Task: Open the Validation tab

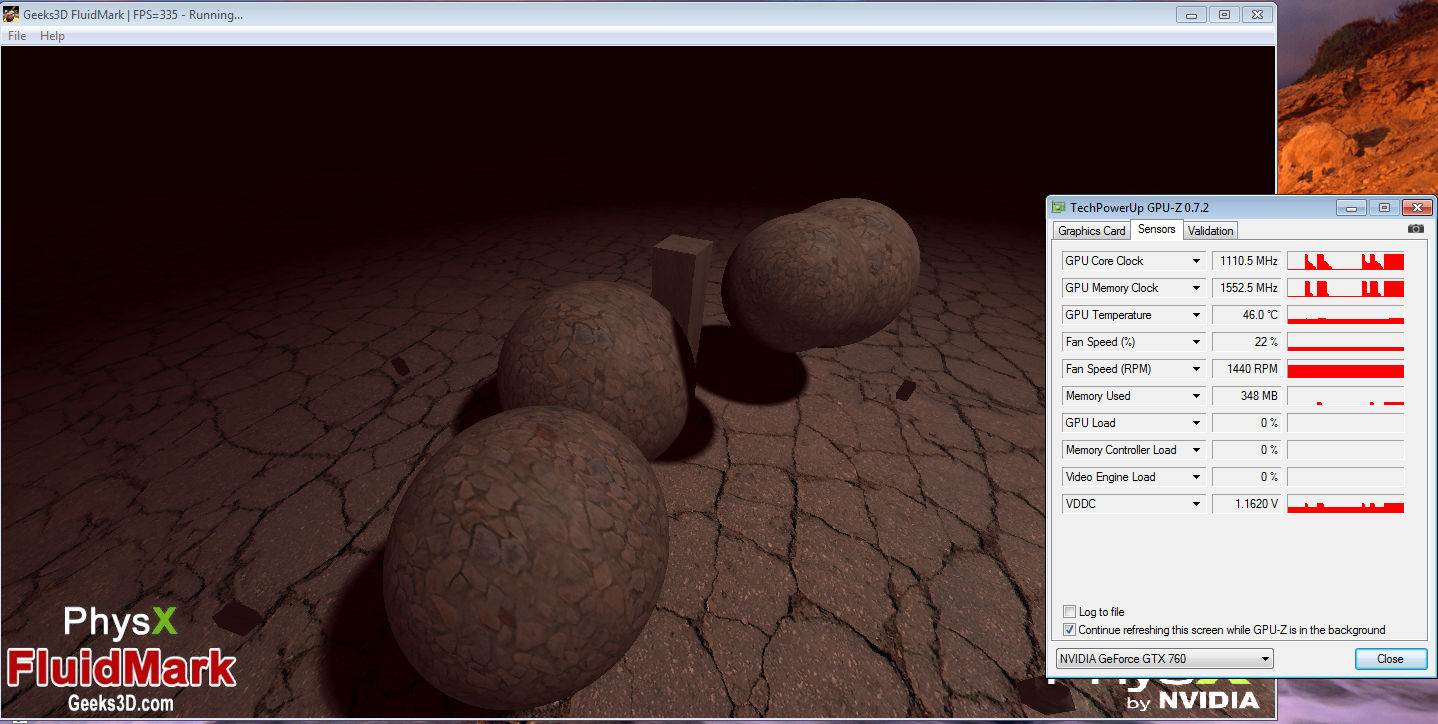Action: [x=1211, y=231]
